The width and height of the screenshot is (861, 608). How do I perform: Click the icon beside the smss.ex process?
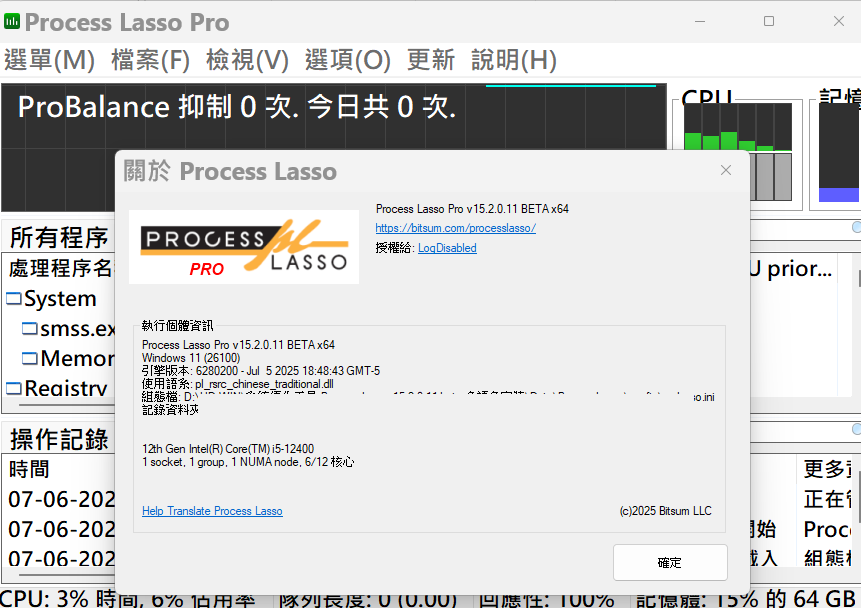[x=30, y=328]
